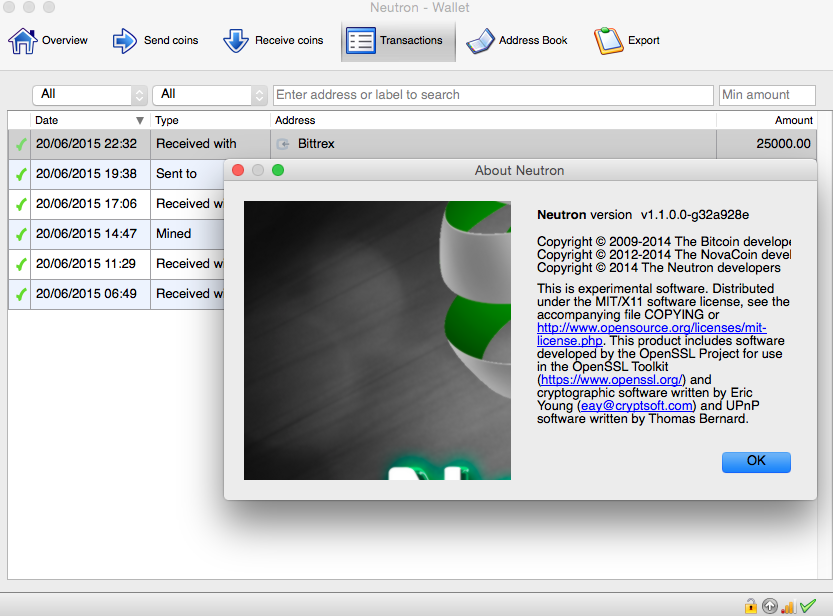Select the Bittrex address cell
833x616 pixels.
[494, 144]
